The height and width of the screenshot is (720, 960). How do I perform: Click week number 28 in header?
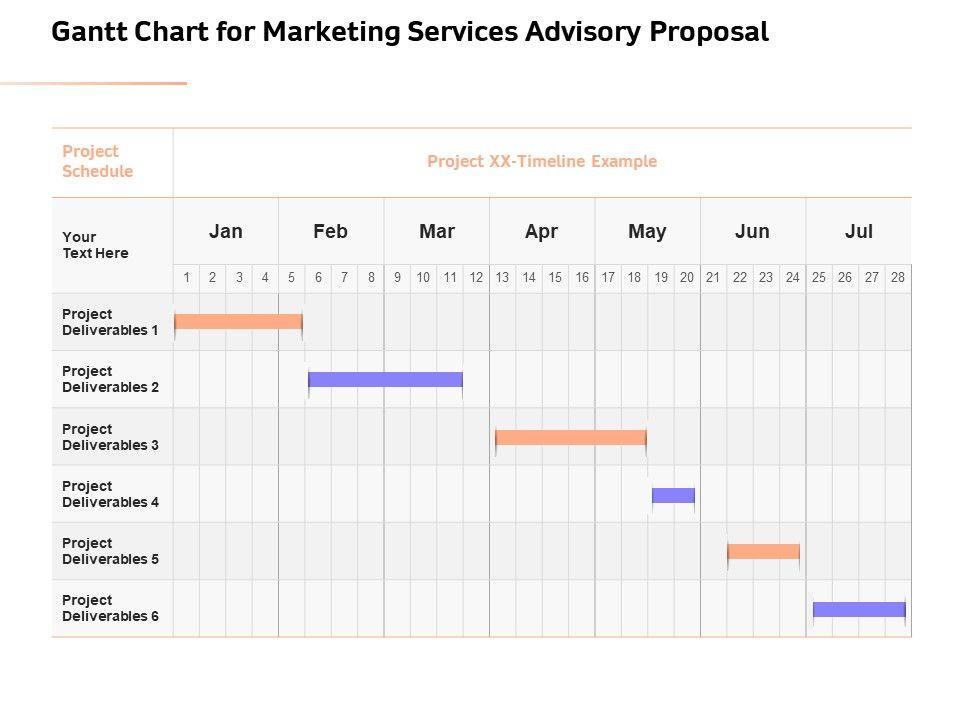pyautogui.click(x=898, y=278)
